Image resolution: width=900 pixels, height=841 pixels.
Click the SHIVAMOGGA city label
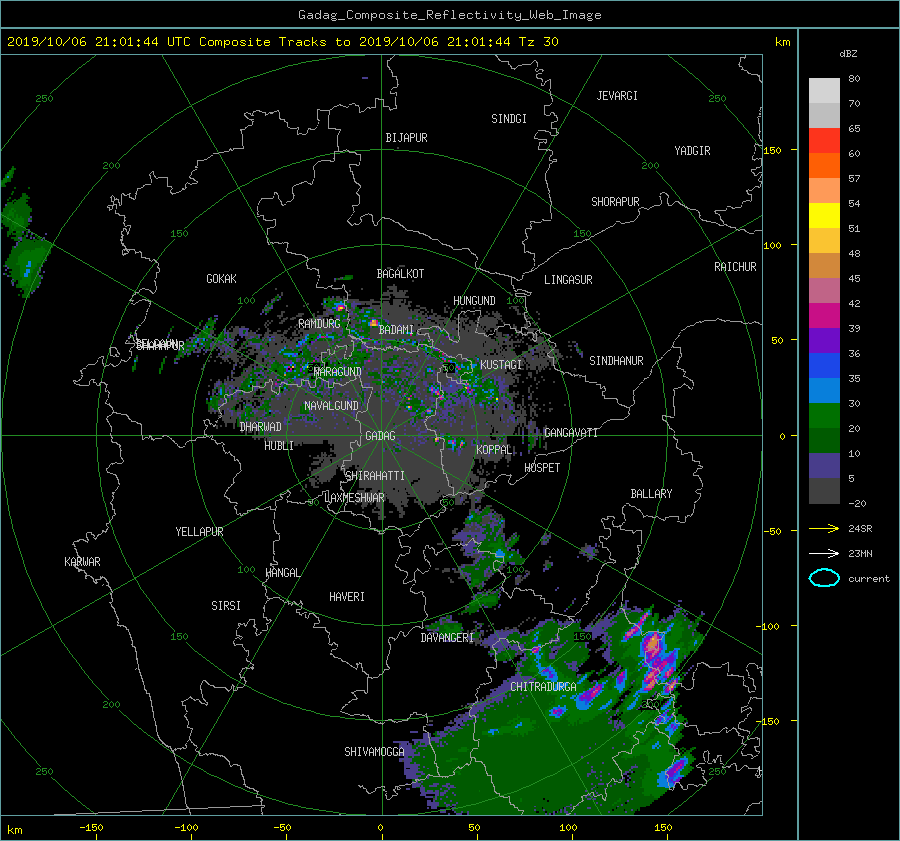point(374,752)
